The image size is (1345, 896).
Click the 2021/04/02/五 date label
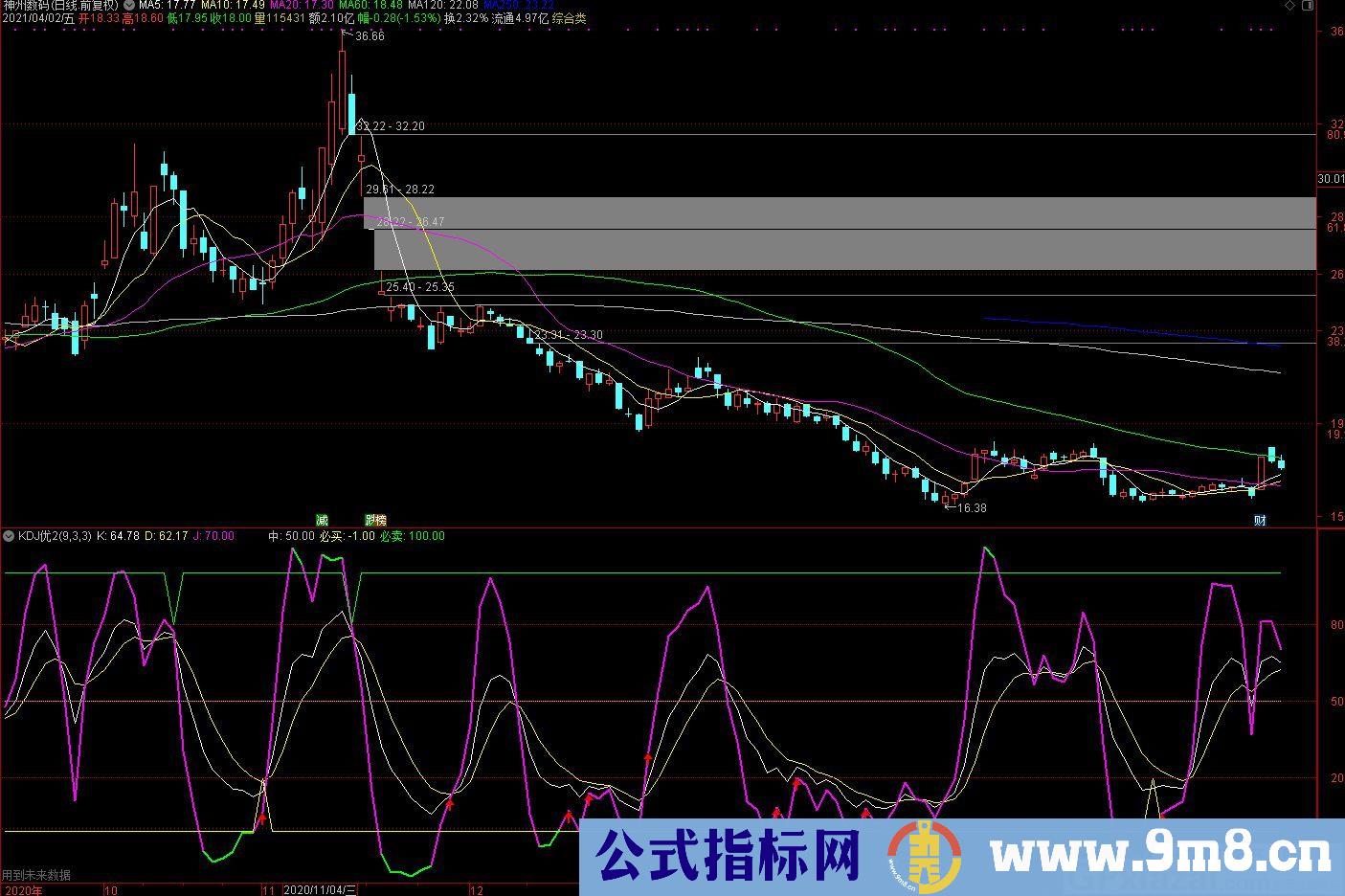pos(36,18)
